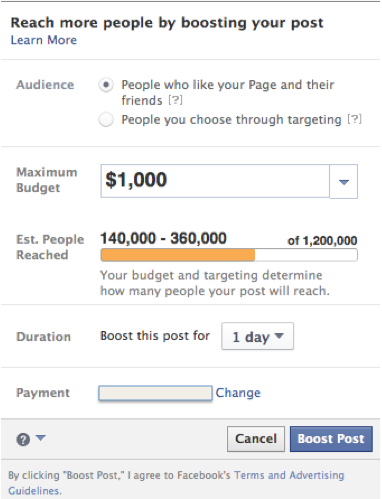Click the help question mark icon

click(x=23, y=439)
